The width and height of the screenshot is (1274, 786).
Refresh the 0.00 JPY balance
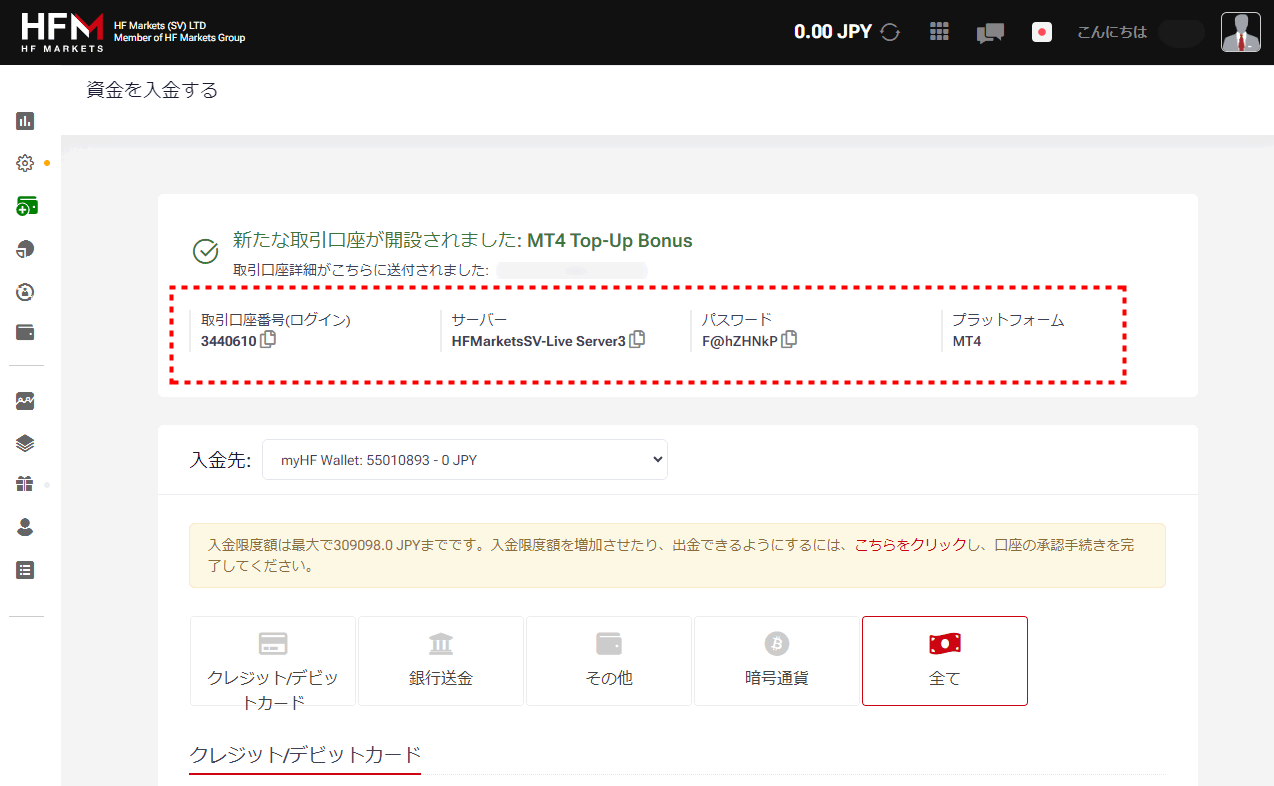890,32
